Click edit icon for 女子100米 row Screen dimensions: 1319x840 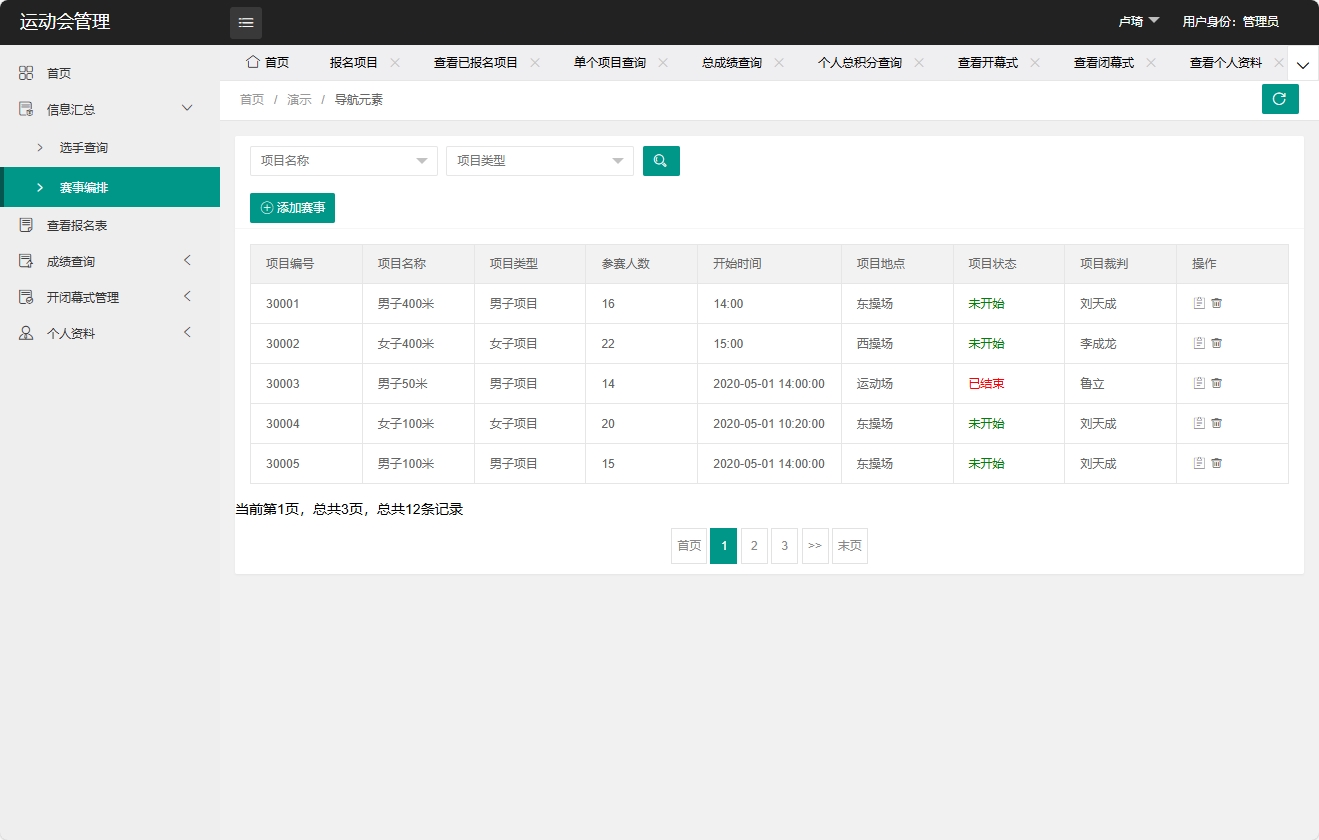coord(1199,423)
